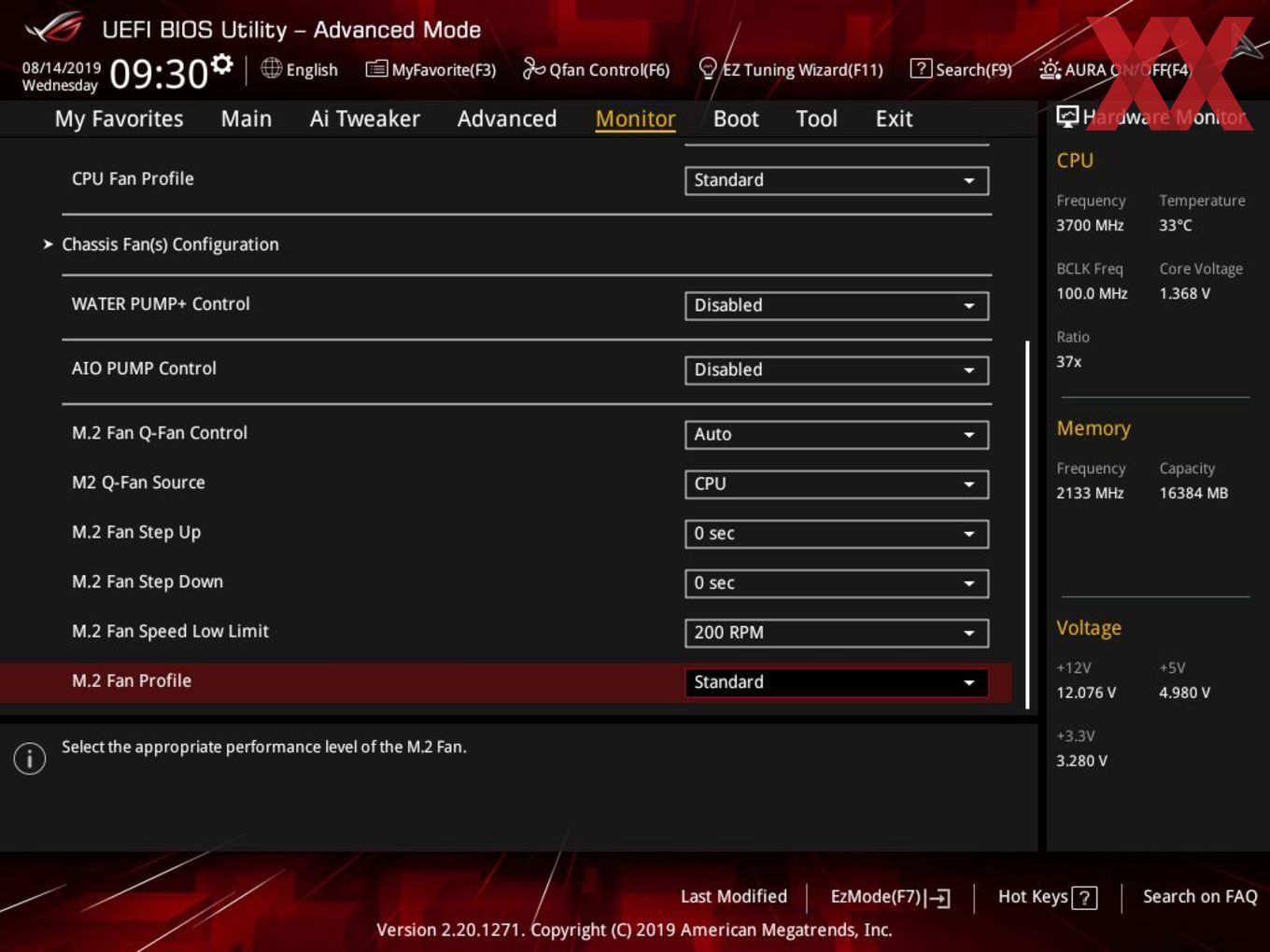Select M.2 Fan Speed Low Limit label
The image size is (1270, 952).
[x=170, y=631]
